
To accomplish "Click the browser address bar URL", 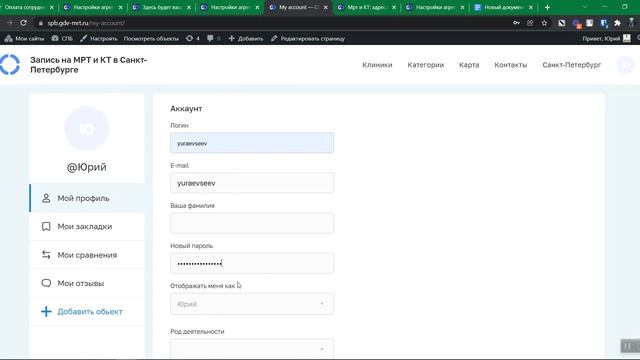I will click(86, 23).
